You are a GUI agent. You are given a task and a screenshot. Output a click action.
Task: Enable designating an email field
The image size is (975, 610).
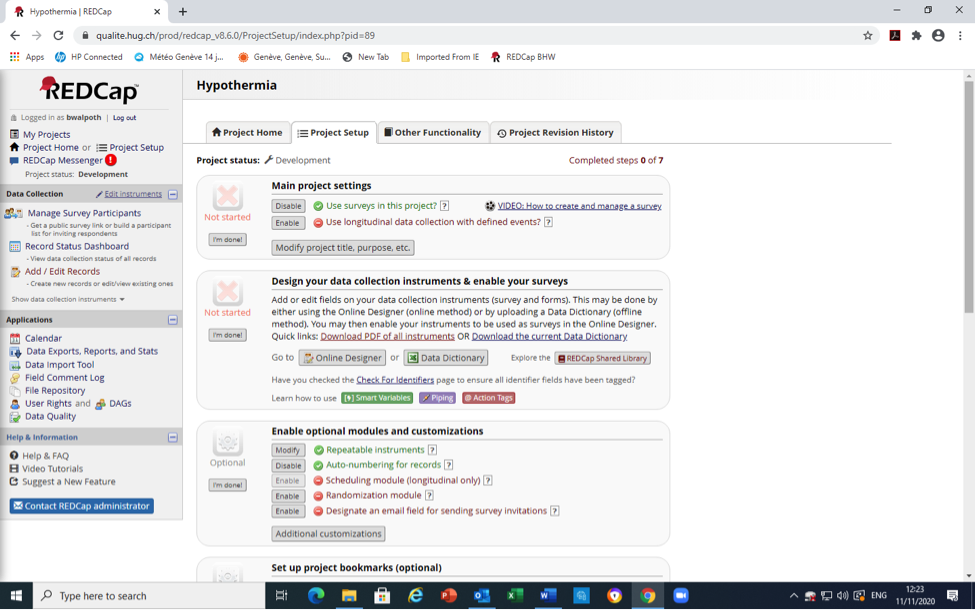pos(287,511)
